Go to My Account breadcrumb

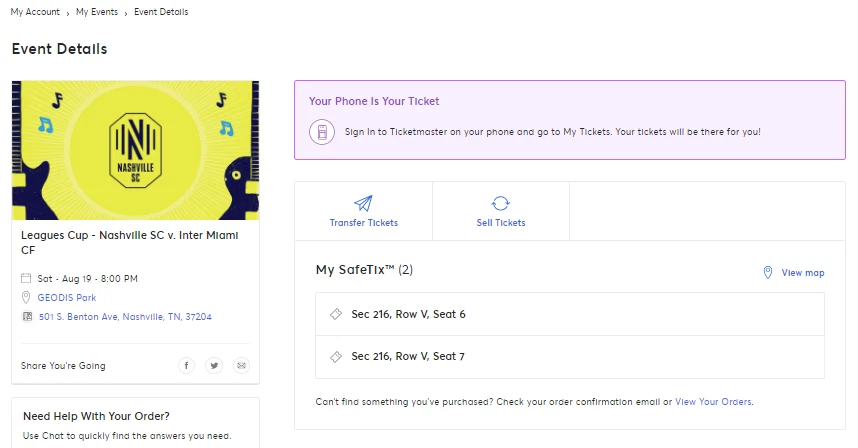click(x=36, y=12)
